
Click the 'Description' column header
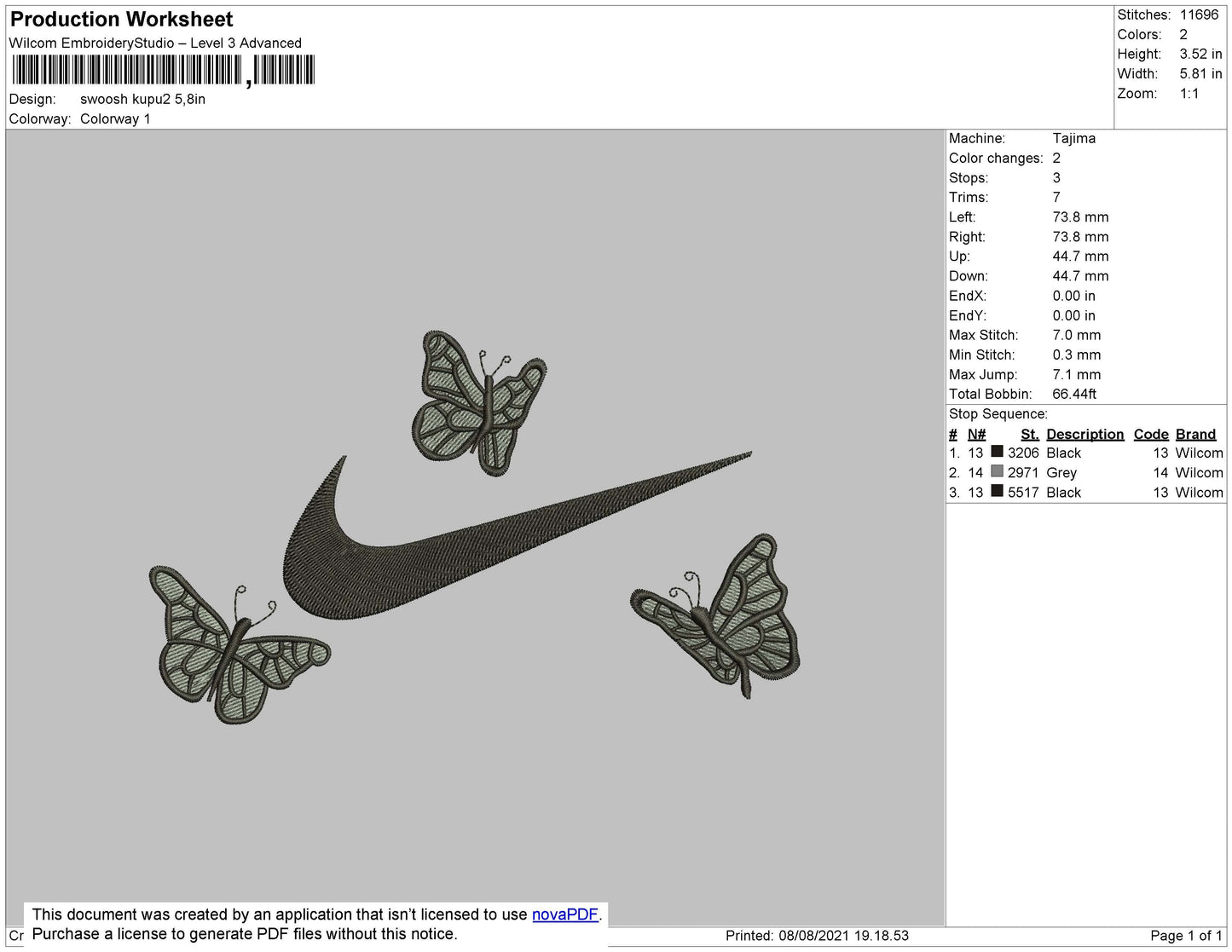[1085, 434]
